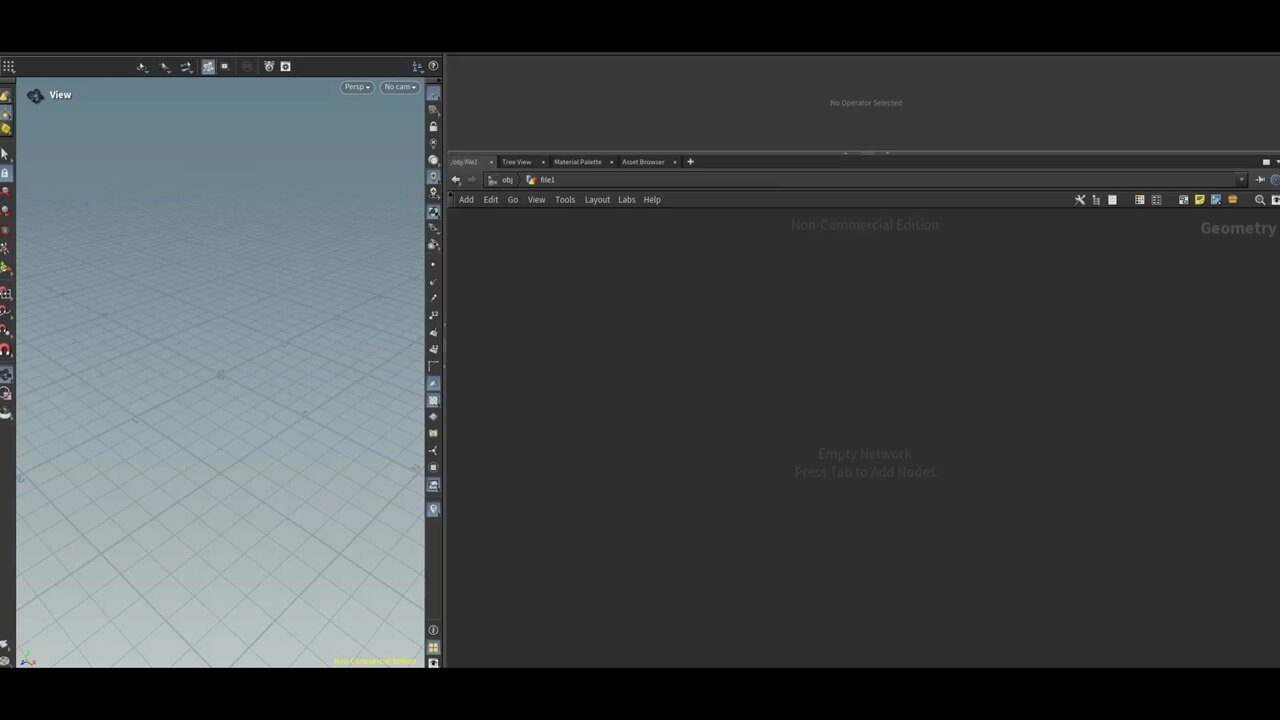Toggle reference plane grid display icon
Image resolution: width=1280 pixels, height=720 pixels.
[x=433, y=94]
